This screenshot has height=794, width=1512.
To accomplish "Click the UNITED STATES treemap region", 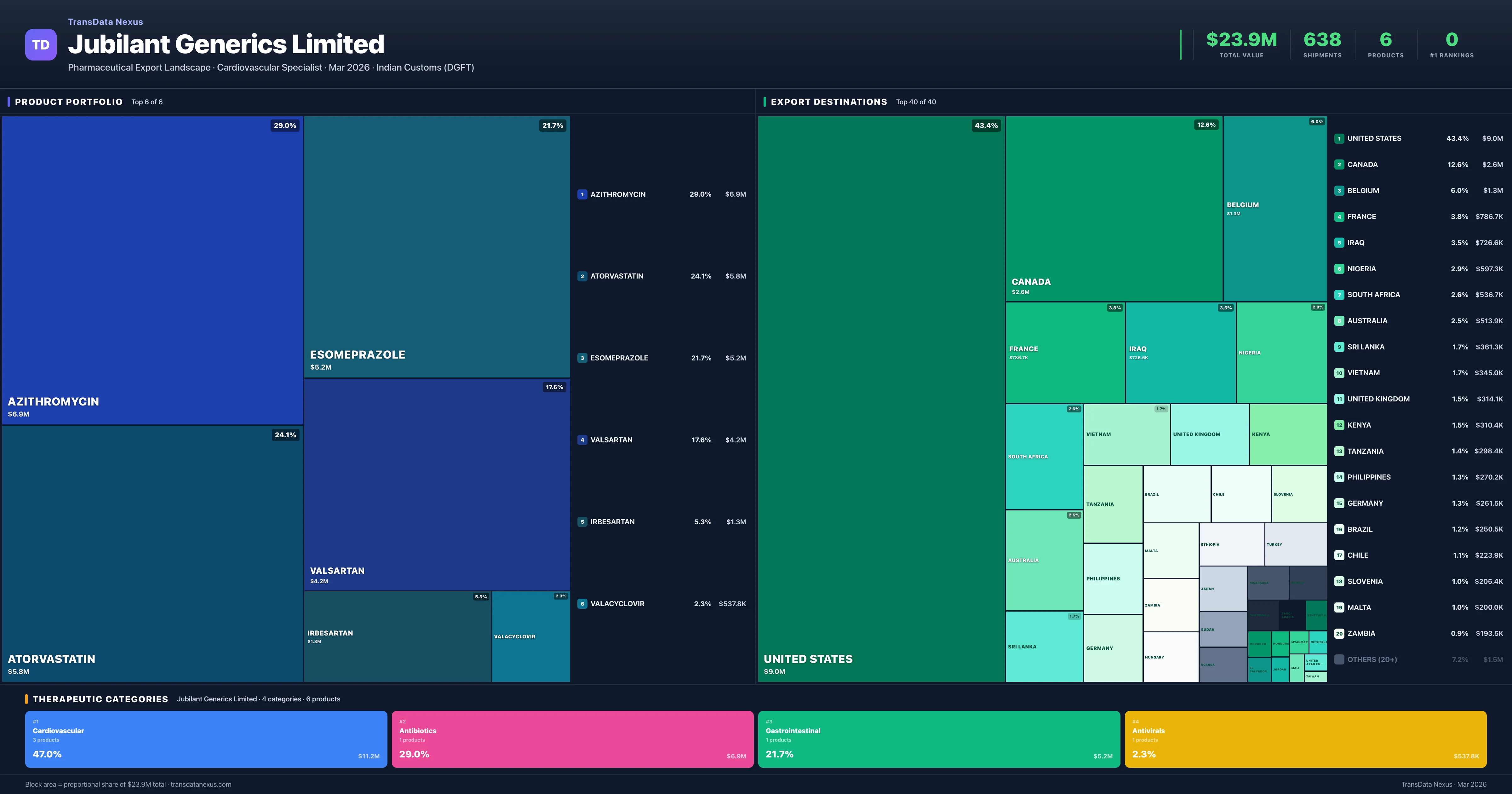I will coord(880,399).
